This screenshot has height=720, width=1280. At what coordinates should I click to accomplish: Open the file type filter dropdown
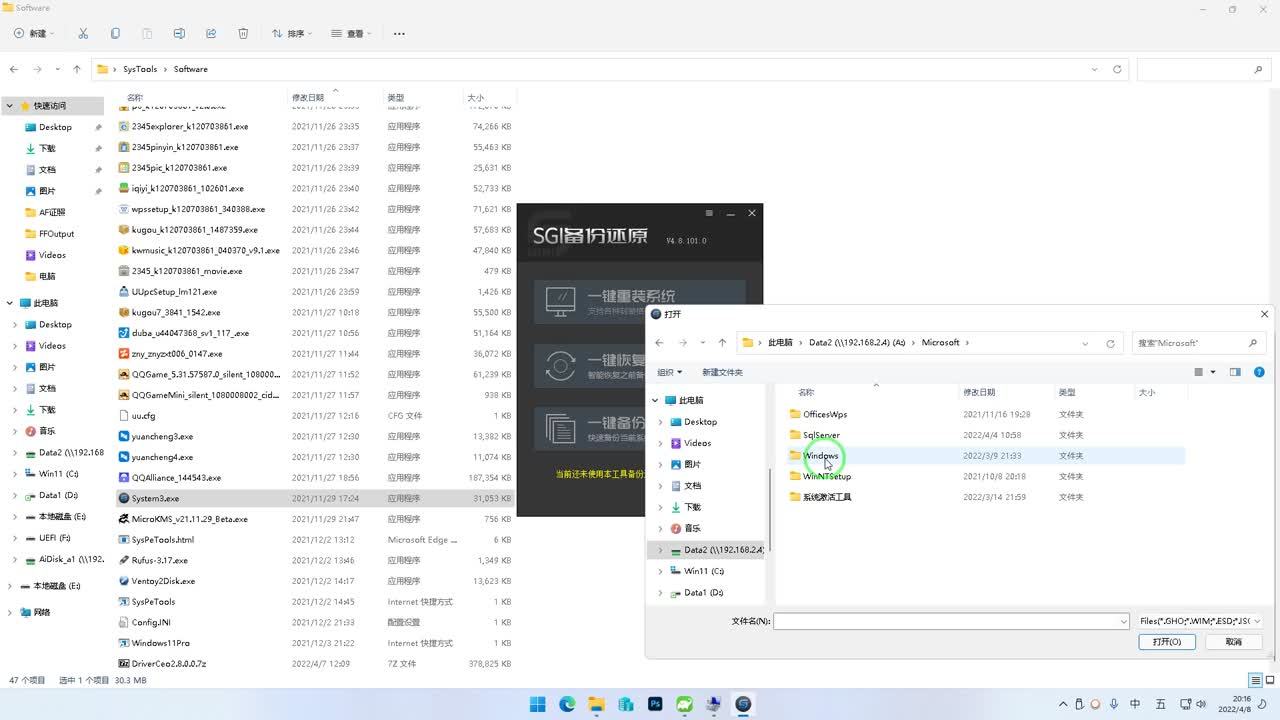point(1199,621)
